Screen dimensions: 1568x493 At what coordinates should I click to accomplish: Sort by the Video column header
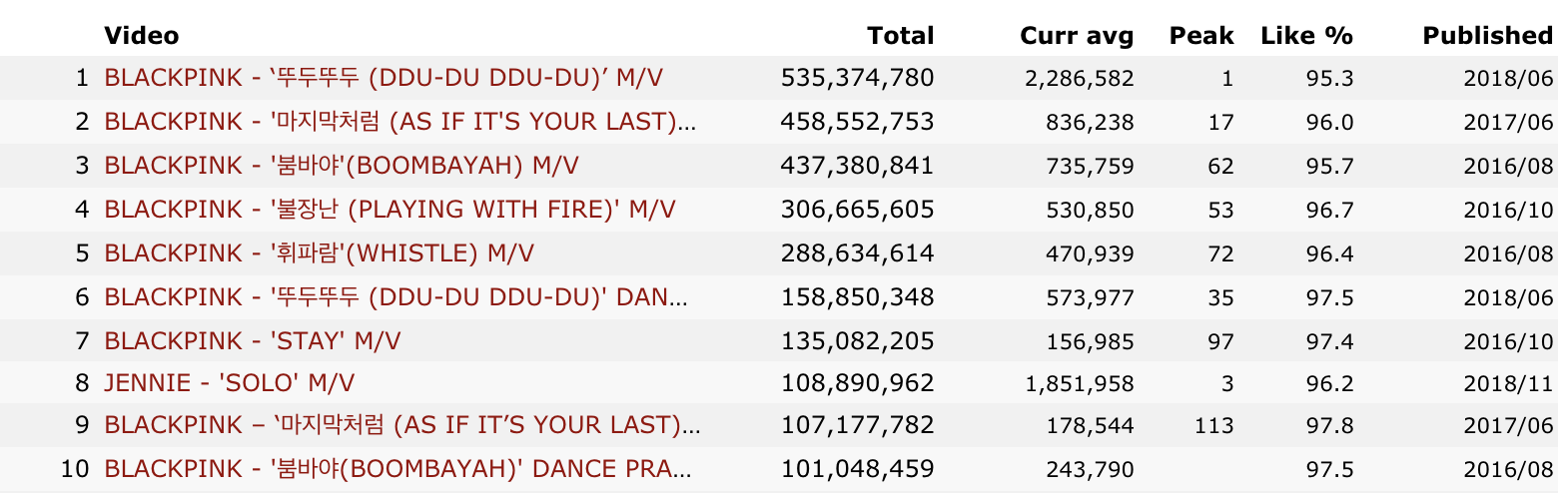[x=142, y=36]
